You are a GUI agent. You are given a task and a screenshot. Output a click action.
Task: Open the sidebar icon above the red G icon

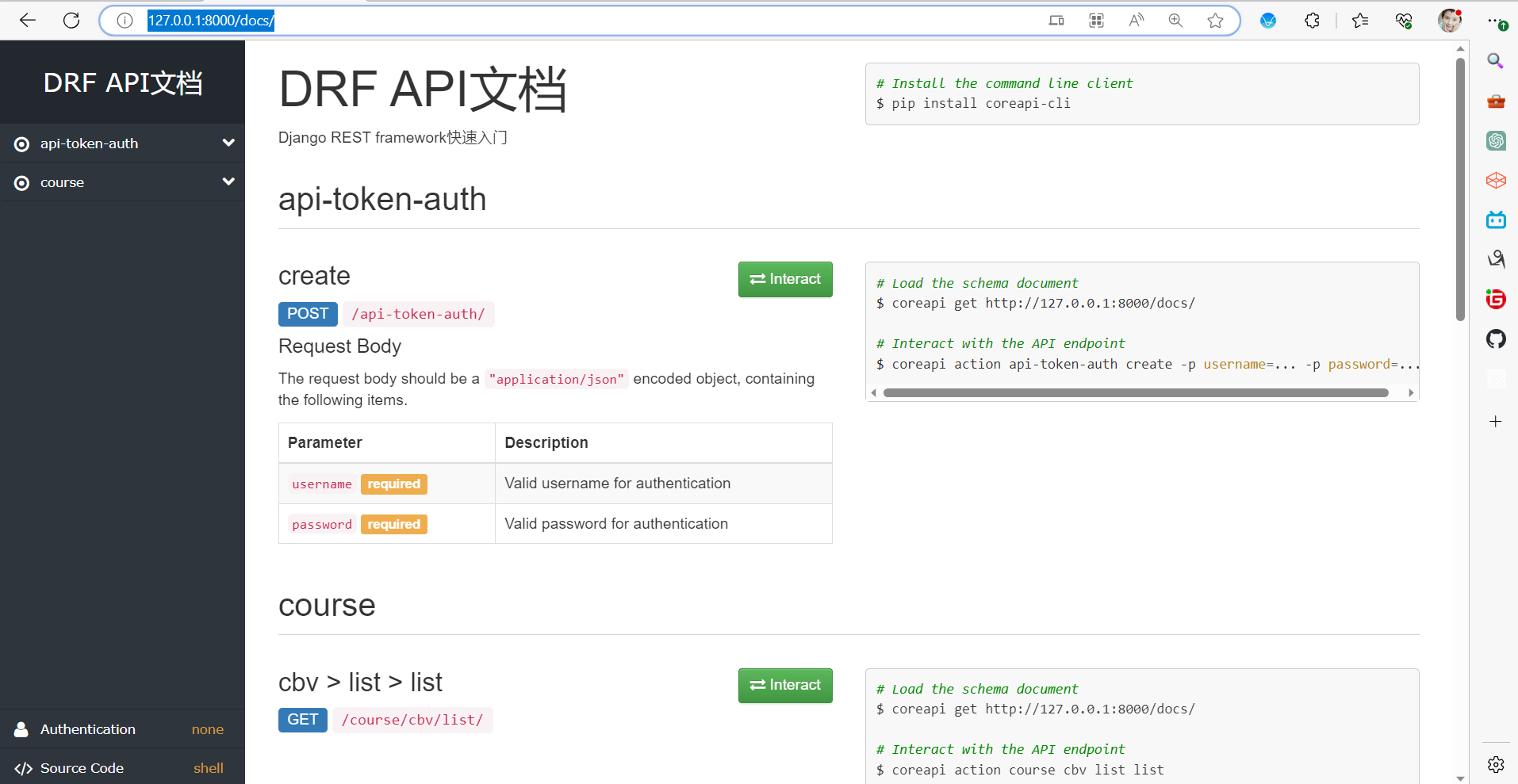(x=1496, y=259)
